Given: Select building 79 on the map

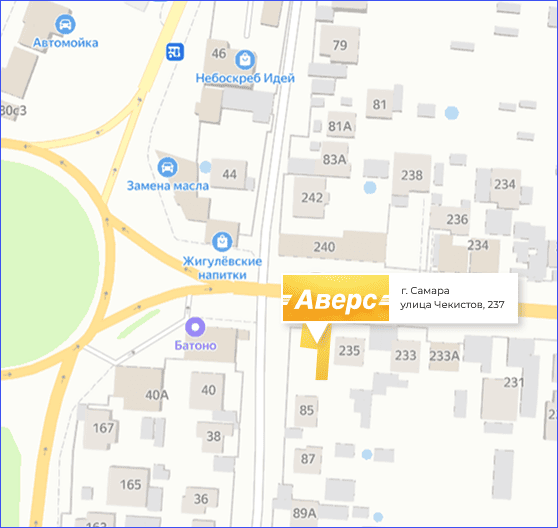Looking at the screenshot, I should (x=339, y=45).
